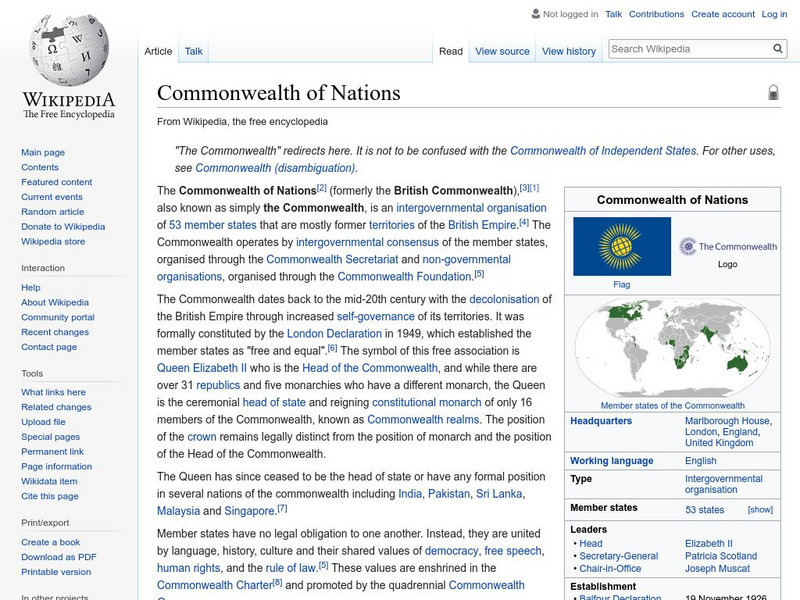Open What links here tool

(53, 392)
